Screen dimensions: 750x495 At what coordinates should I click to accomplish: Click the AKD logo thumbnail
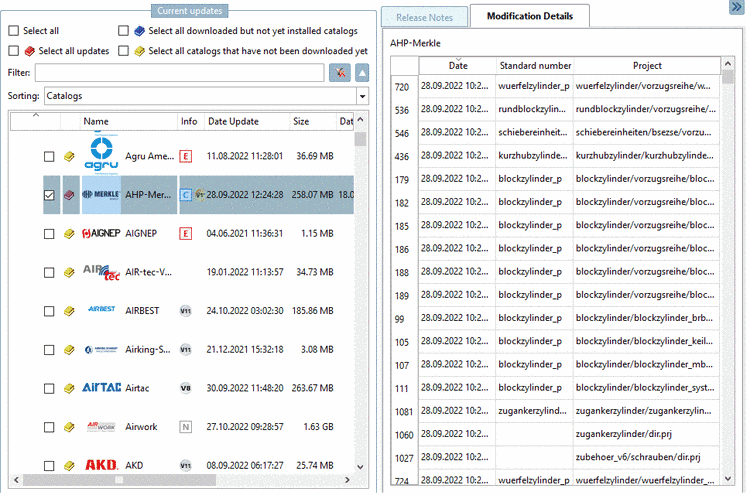(101, 465)
